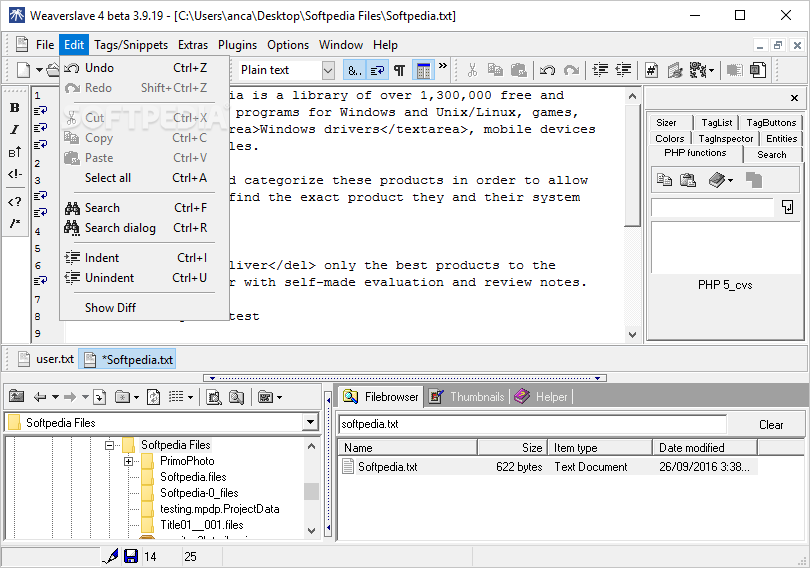Open the Helper tab

click(542, 397)
